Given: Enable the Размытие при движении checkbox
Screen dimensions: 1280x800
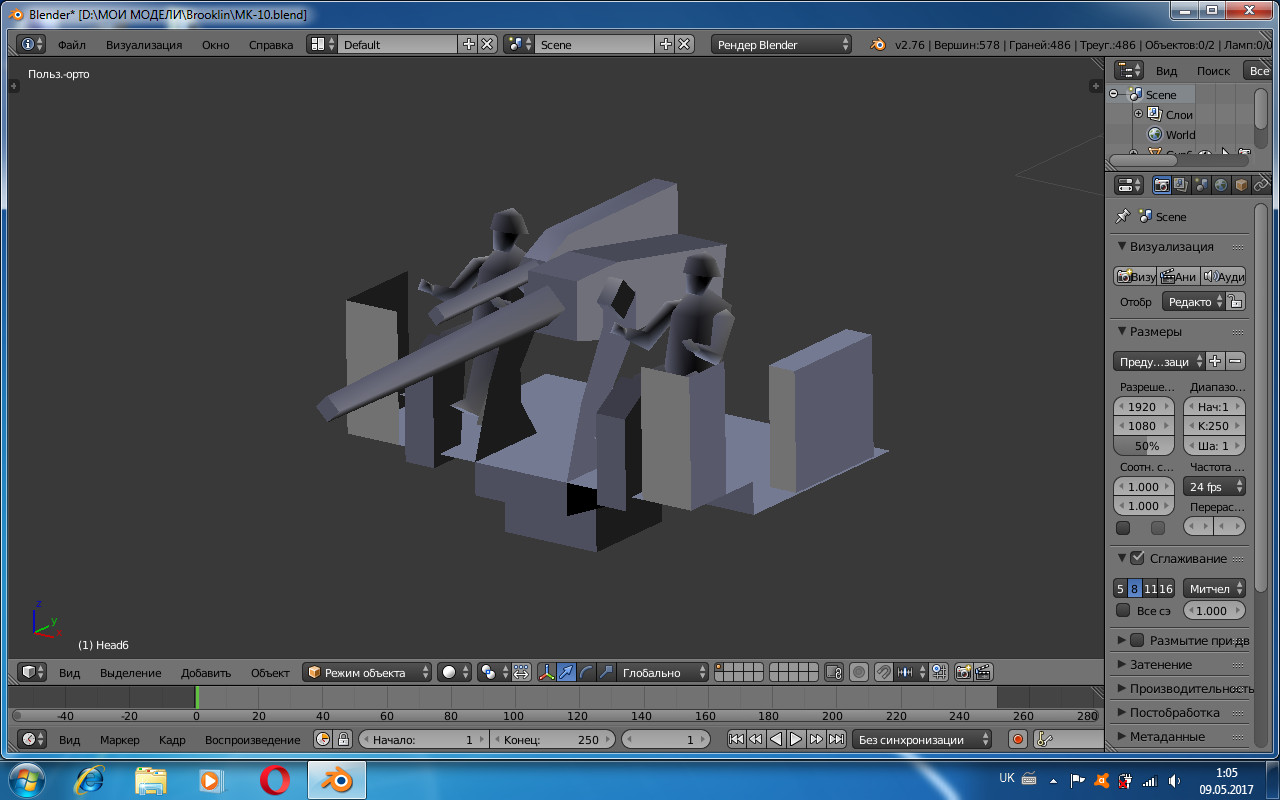Looking at the screenshot, I should click(1137, 640).
